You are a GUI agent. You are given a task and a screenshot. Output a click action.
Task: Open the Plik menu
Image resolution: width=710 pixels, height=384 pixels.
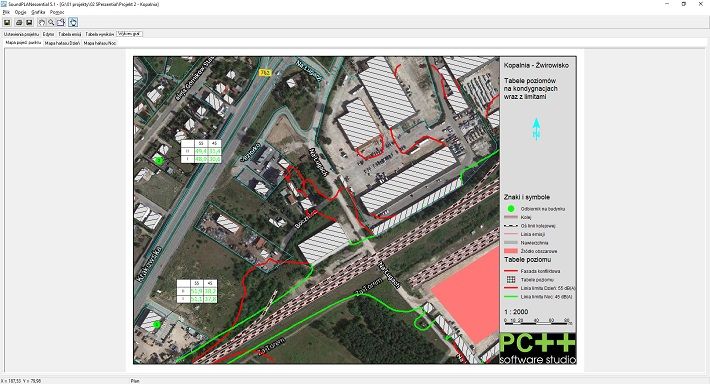(x=6, y=12)
